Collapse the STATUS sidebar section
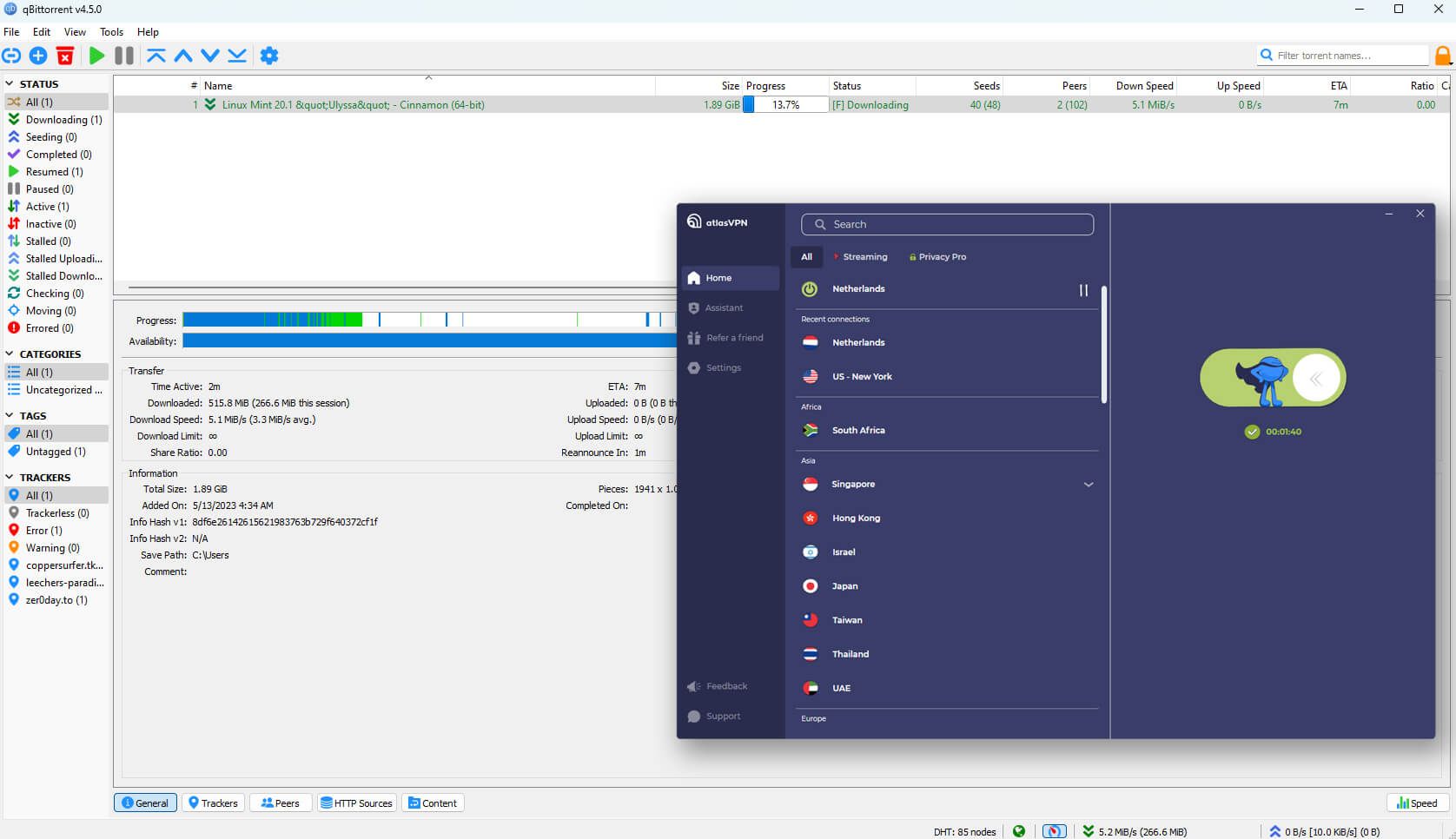 (10, 84)
